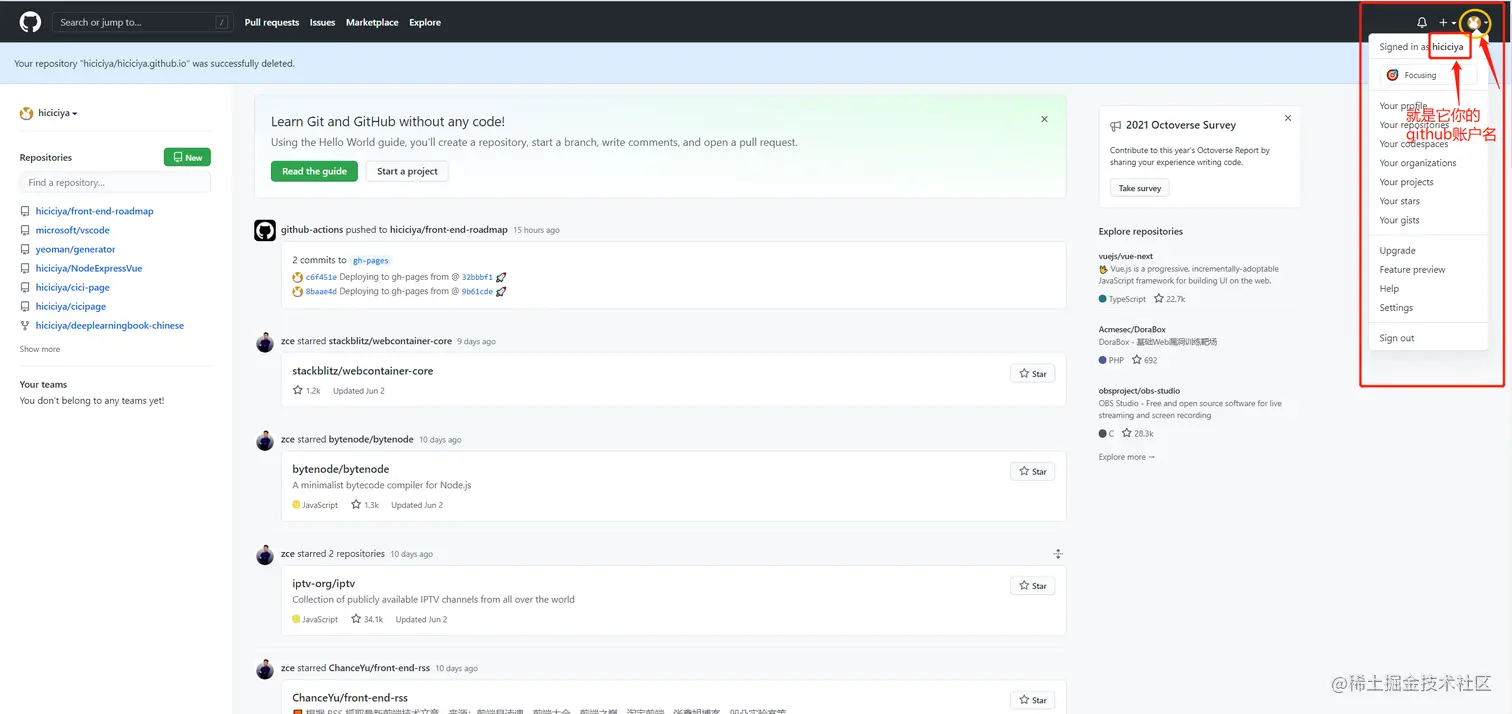
Task: Click Start a project
Action: [408, 171]
